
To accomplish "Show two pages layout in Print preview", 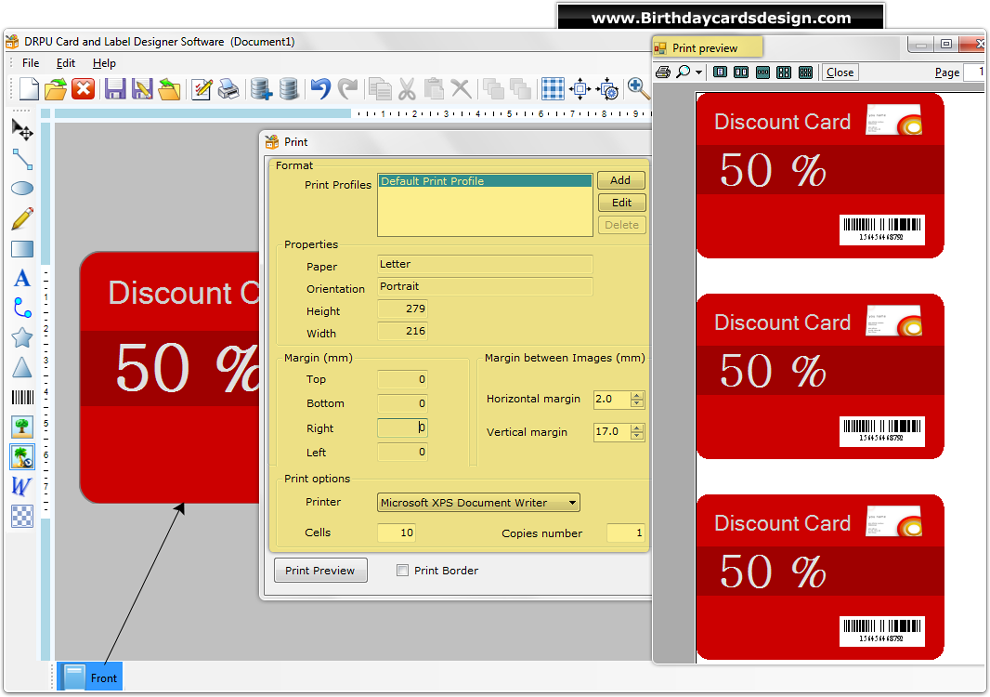I will 741,72.
